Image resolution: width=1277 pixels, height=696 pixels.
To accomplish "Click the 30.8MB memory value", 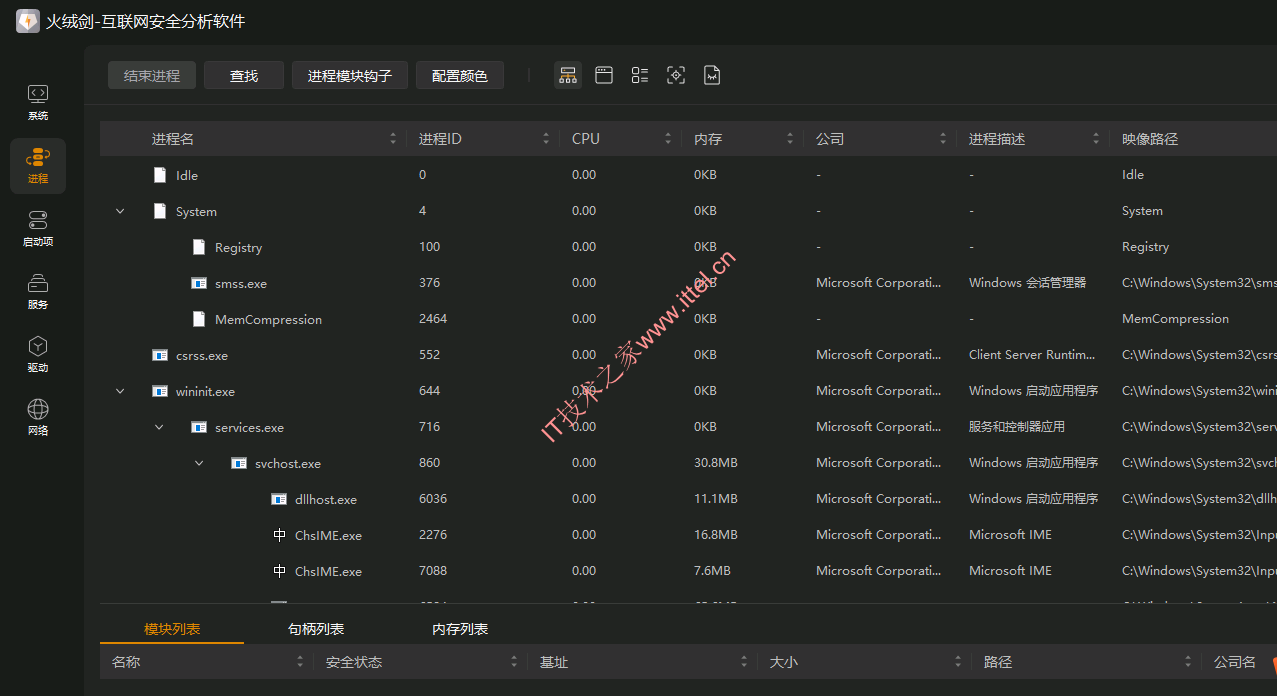I will [716, 463].
